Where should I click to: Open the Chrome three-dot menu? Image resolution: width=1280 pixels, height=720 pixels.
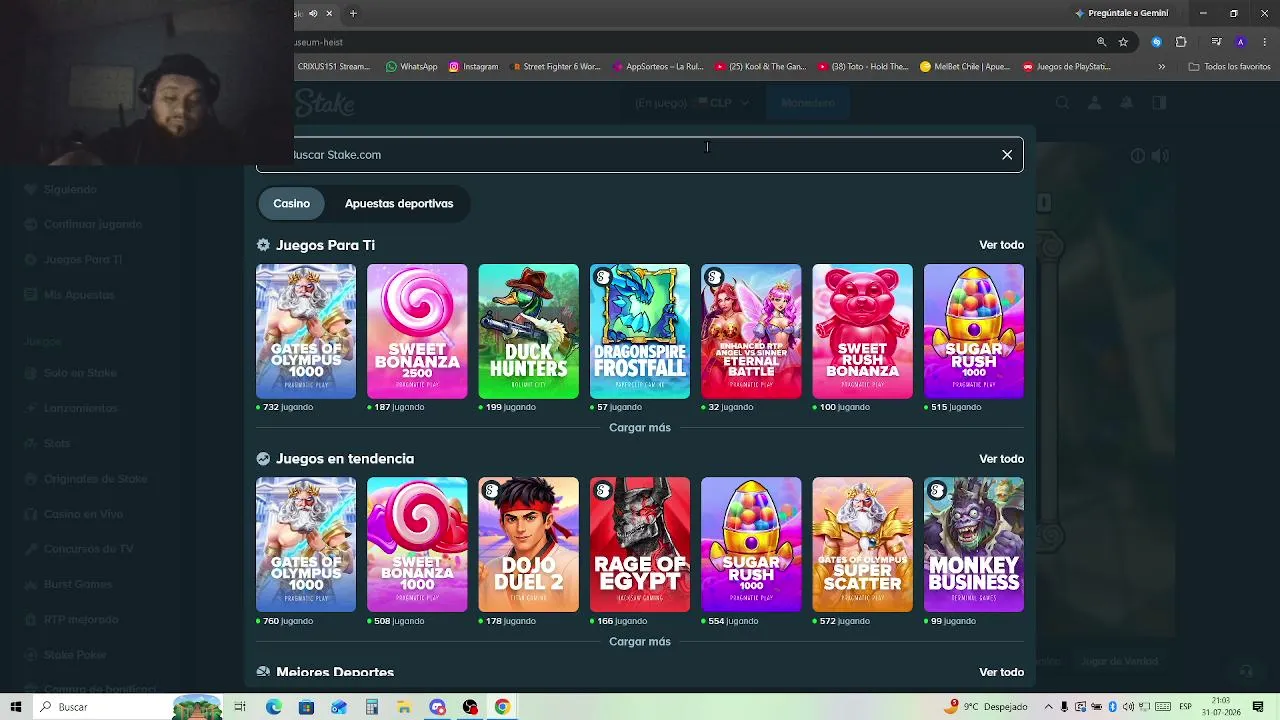pyautogui.click(x=1264, y=42)
